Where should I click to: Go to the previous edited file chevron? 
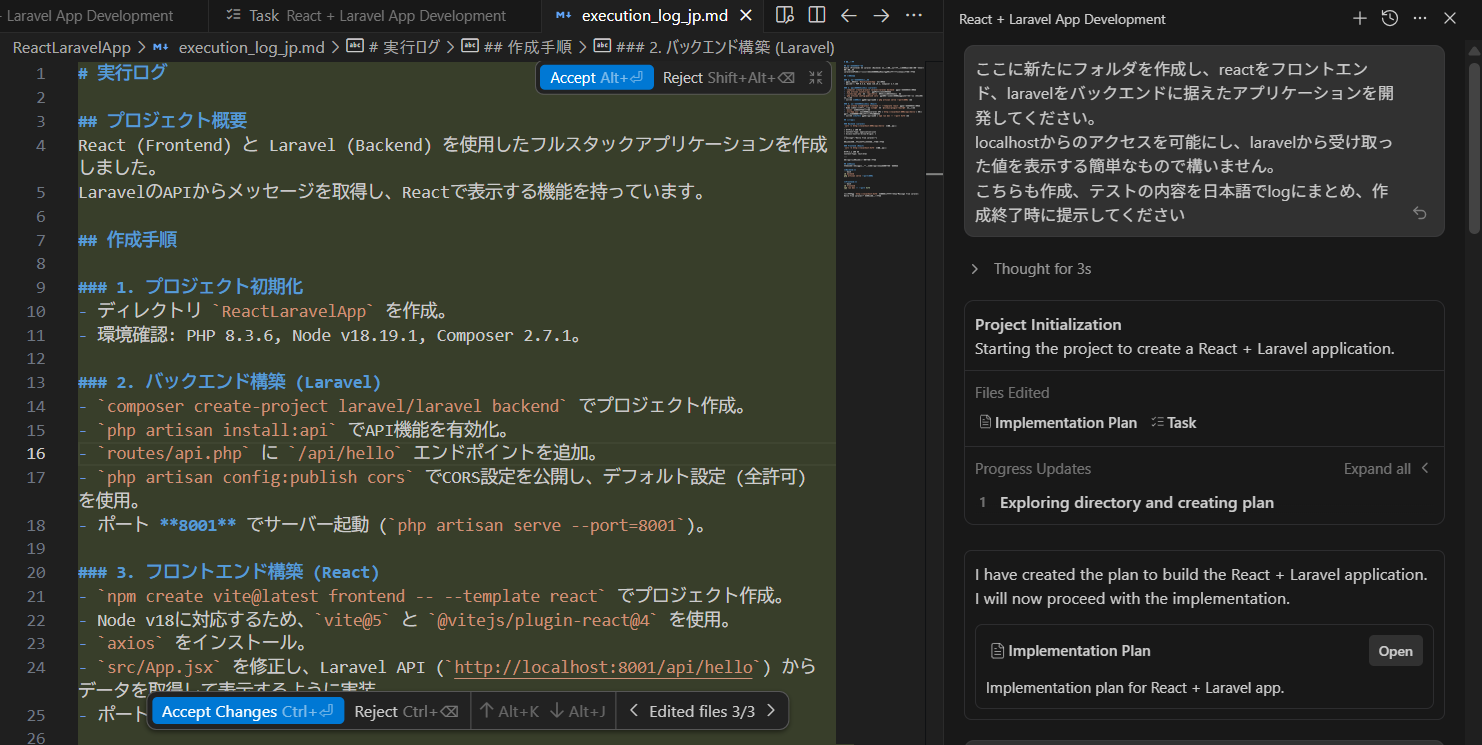(x=633, y=711)
